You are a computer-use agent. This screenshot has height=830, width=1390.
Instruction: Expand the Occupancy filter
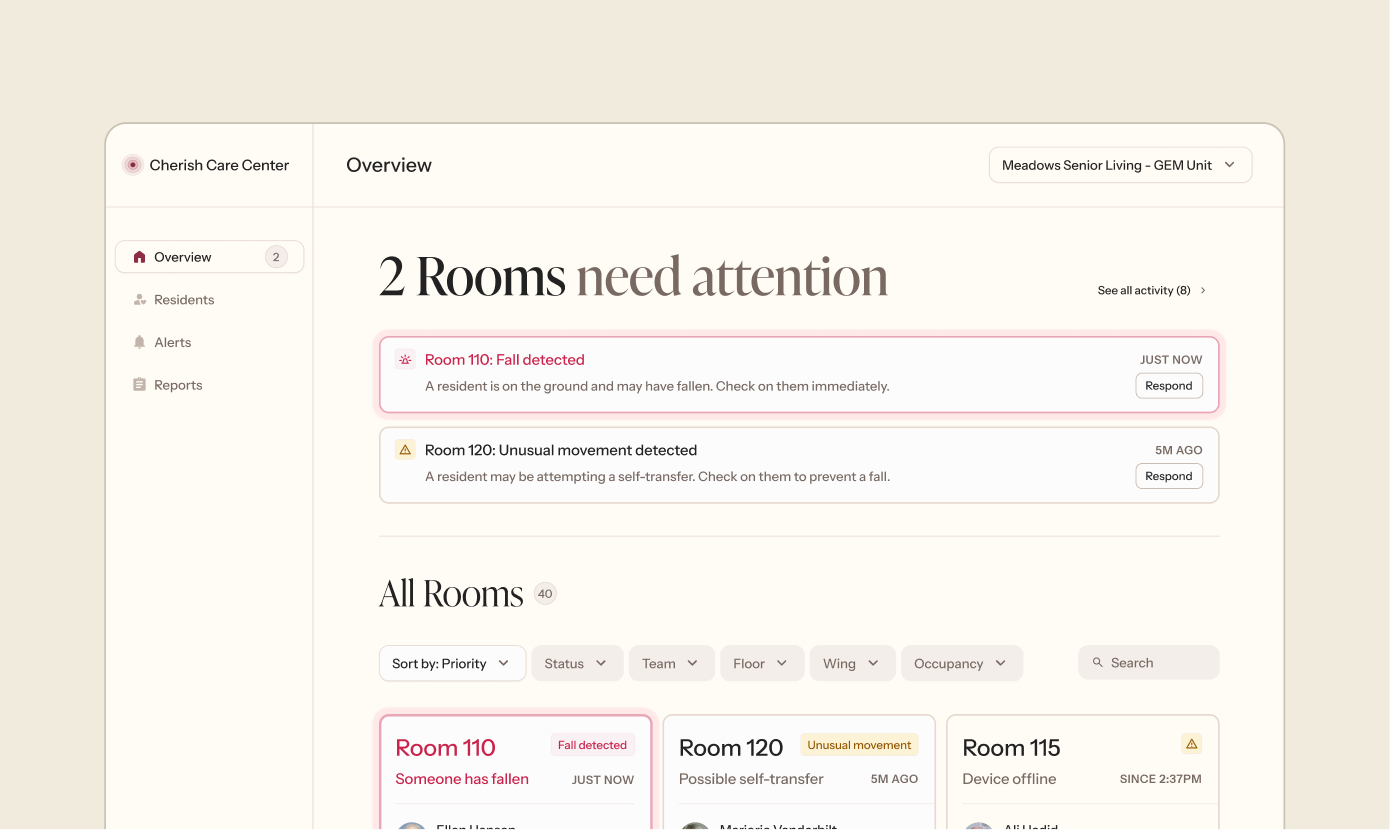962,663
